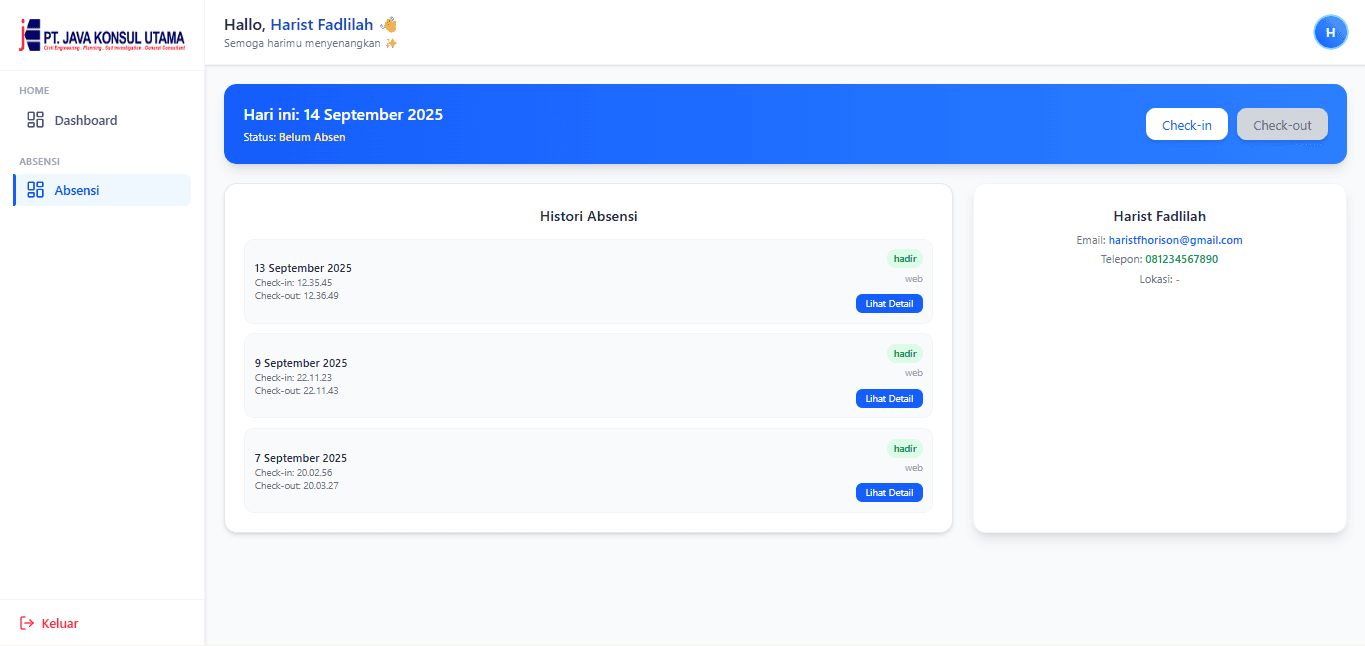Open the user avatar "H" profile menu
This screenshot has height=646, width=1365.
(1330, 33)
